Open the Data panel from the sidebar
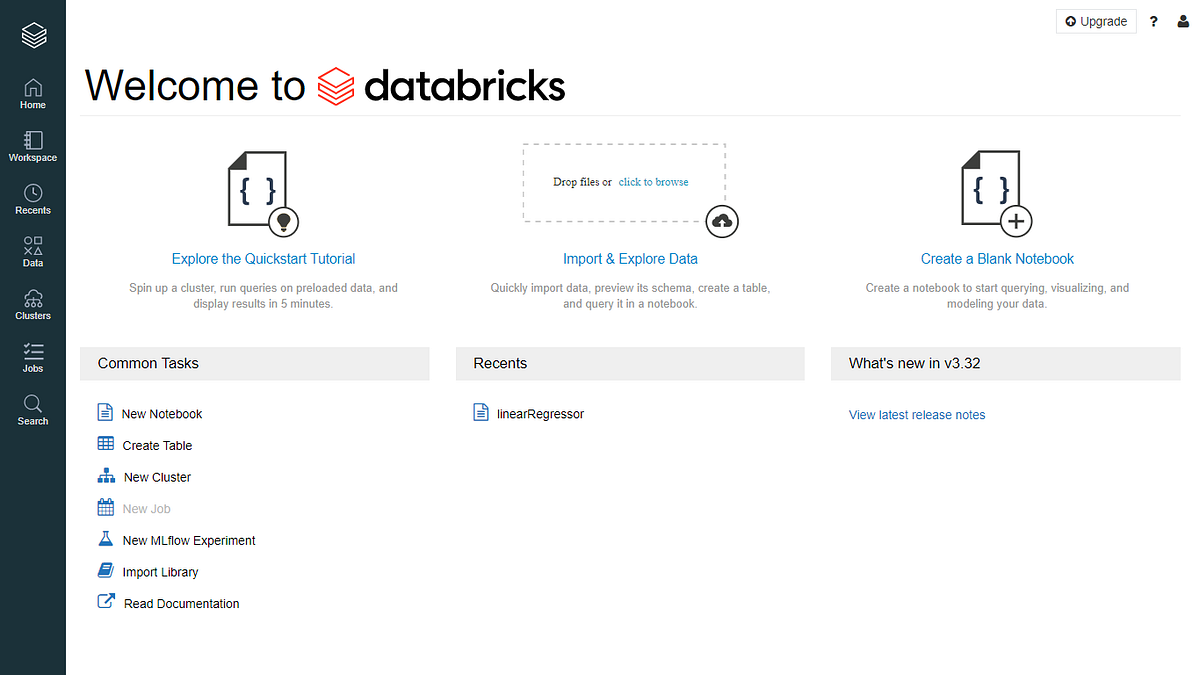This screenshot has height=675, width=1200. 33,252
